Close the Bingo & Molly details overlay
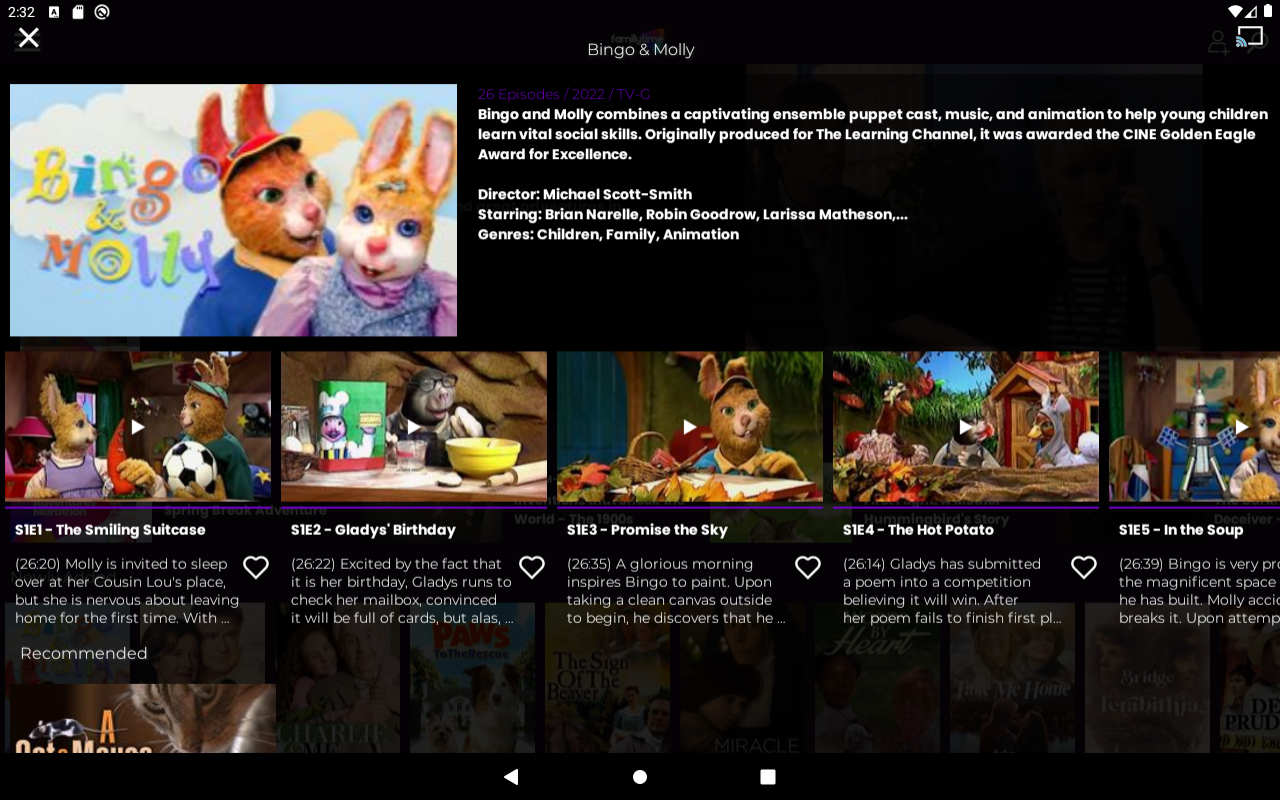 coord(29,38)
